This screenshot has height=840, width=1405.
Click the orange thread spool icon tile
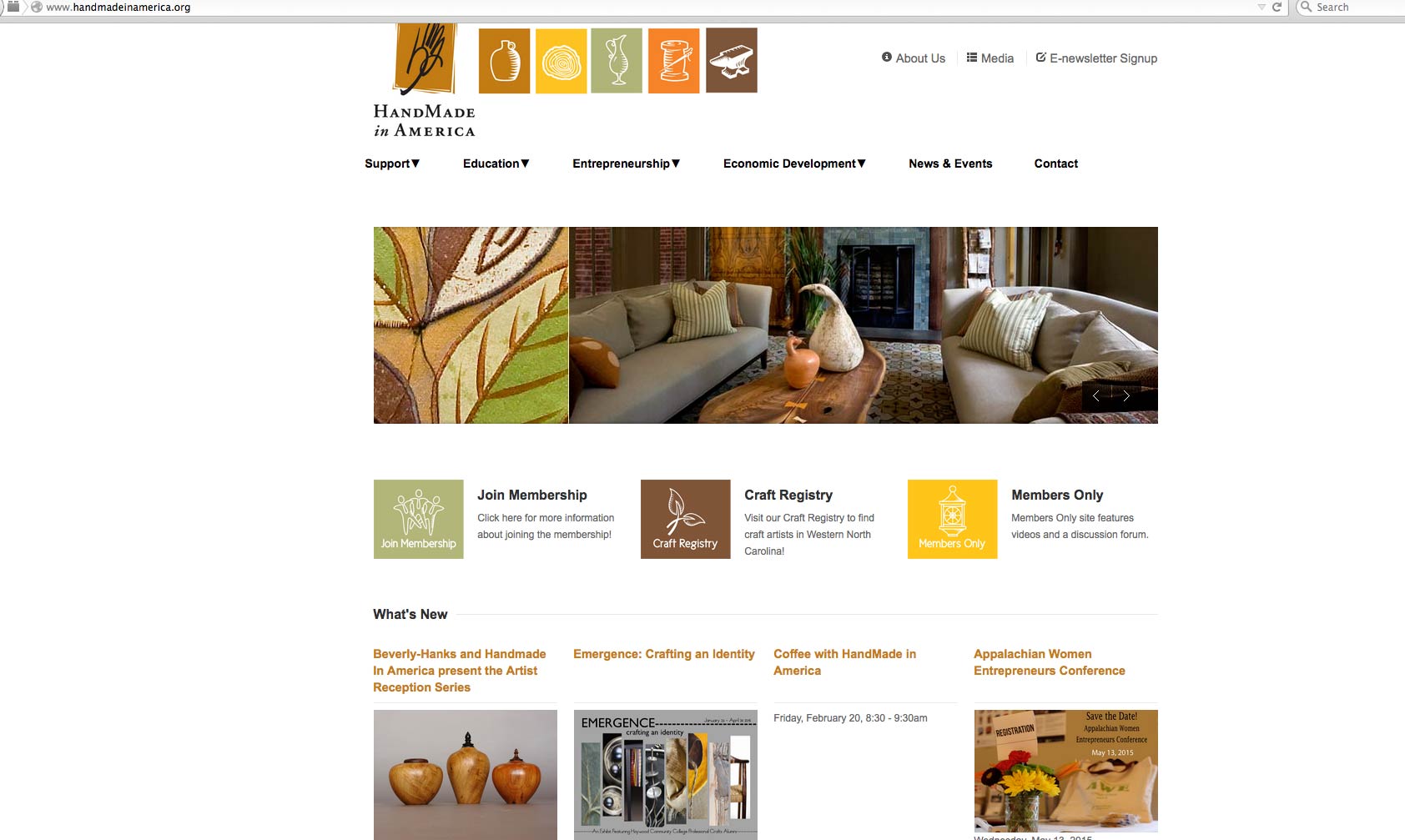[x=674, y=61]
